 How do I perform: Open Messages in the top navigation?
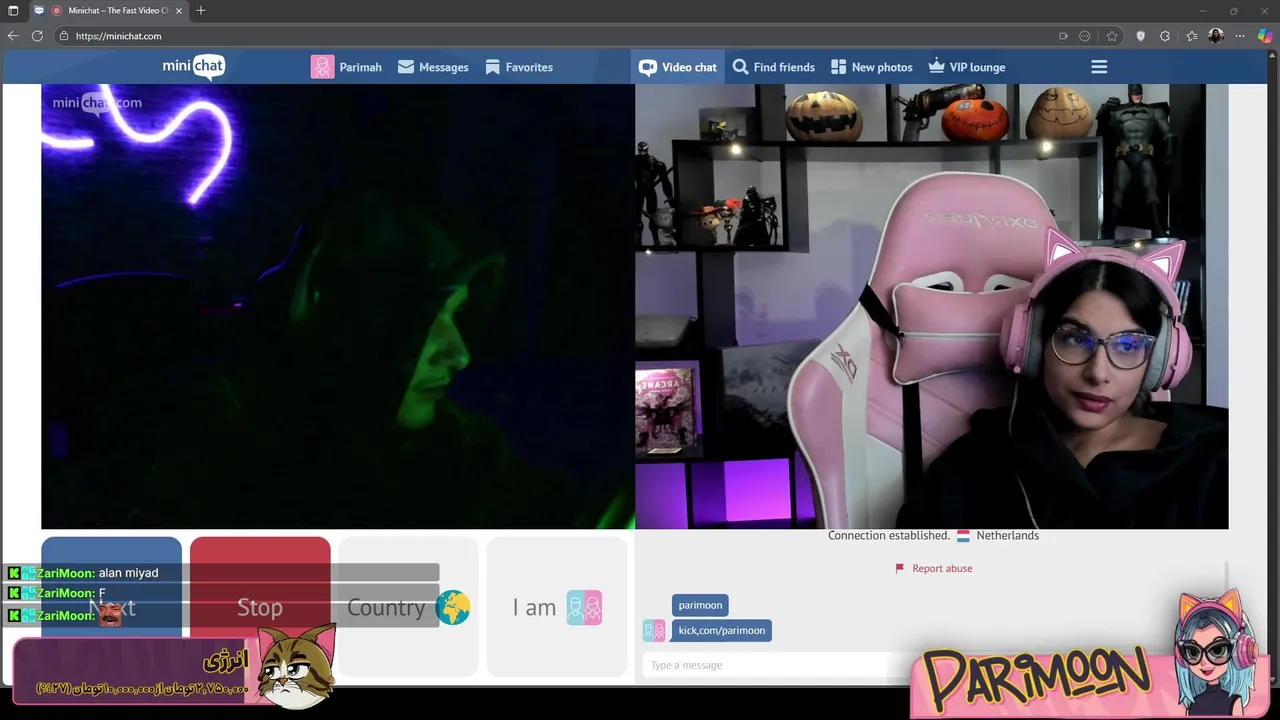click(x=433, y=67)
